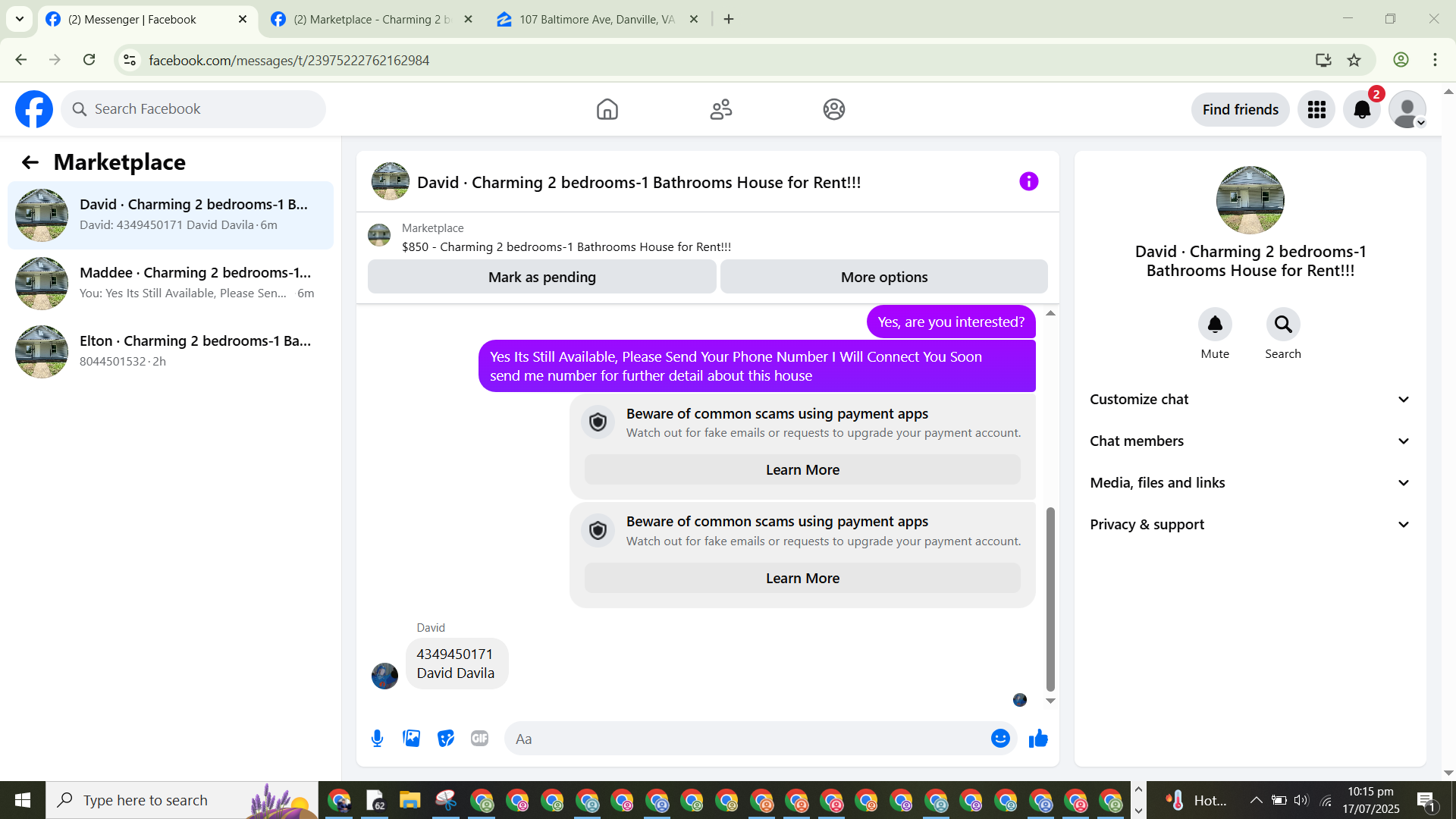The height and width of the screenshot is (819, 1456).
Task: Close the Marketplace - Charming 2 tab
Action: 468,19
